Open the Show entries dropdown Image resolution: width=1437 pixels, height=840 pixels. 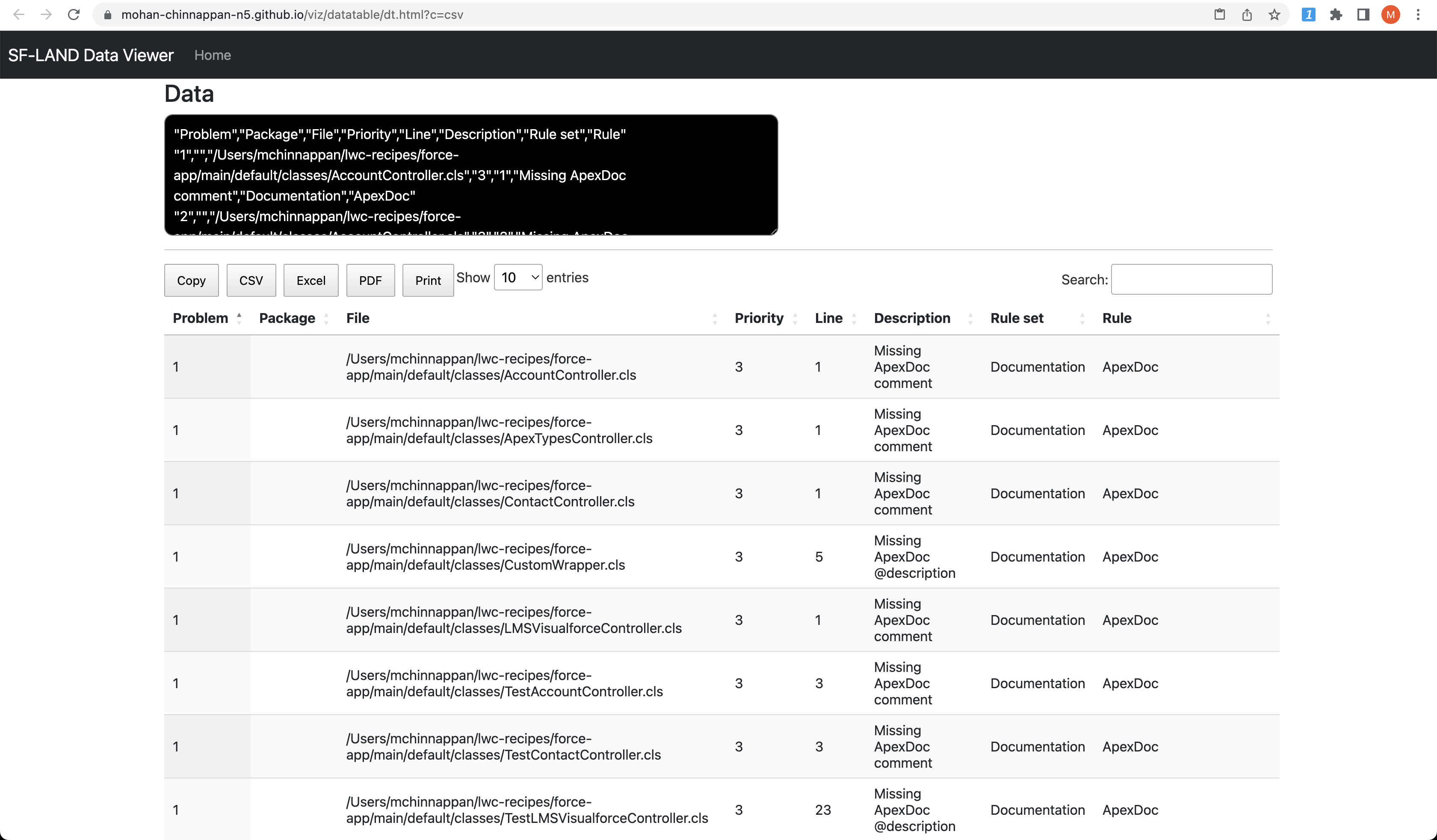pyautogui.click(x=518, y=277)
